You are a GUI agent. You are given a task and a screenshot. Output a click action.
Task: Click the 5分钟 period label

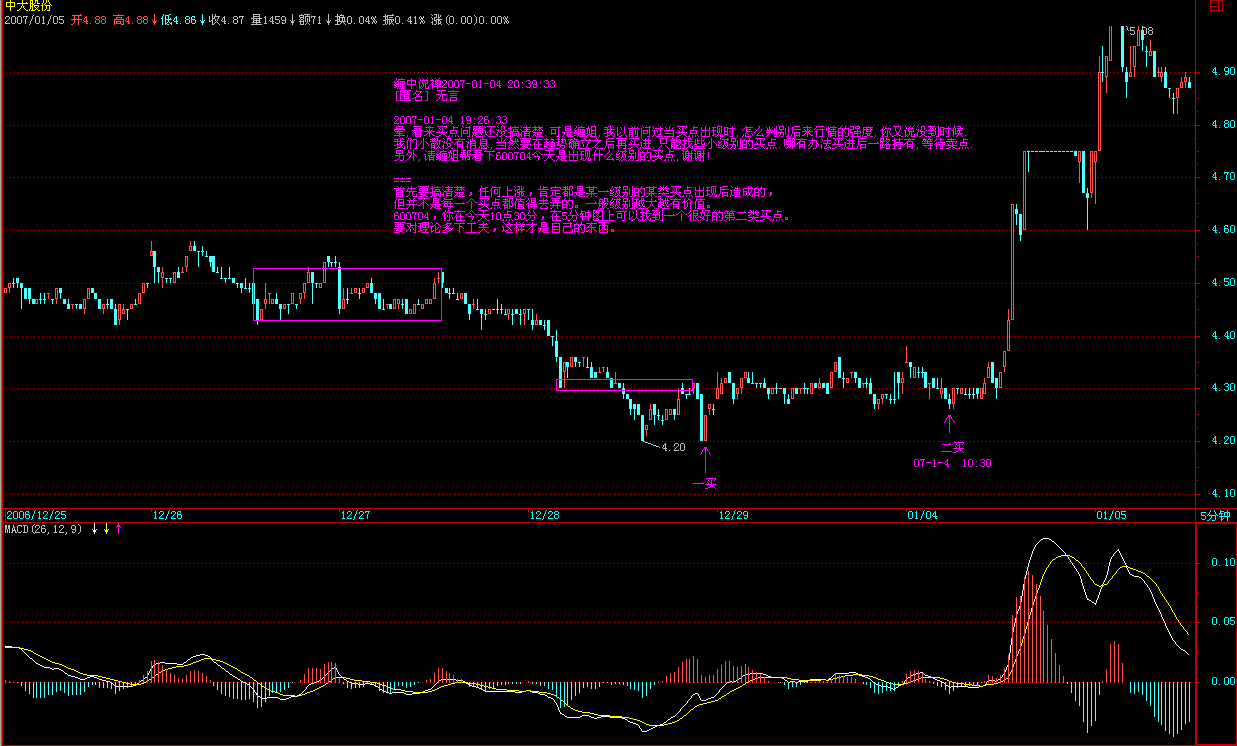(x=1215, y=515)
